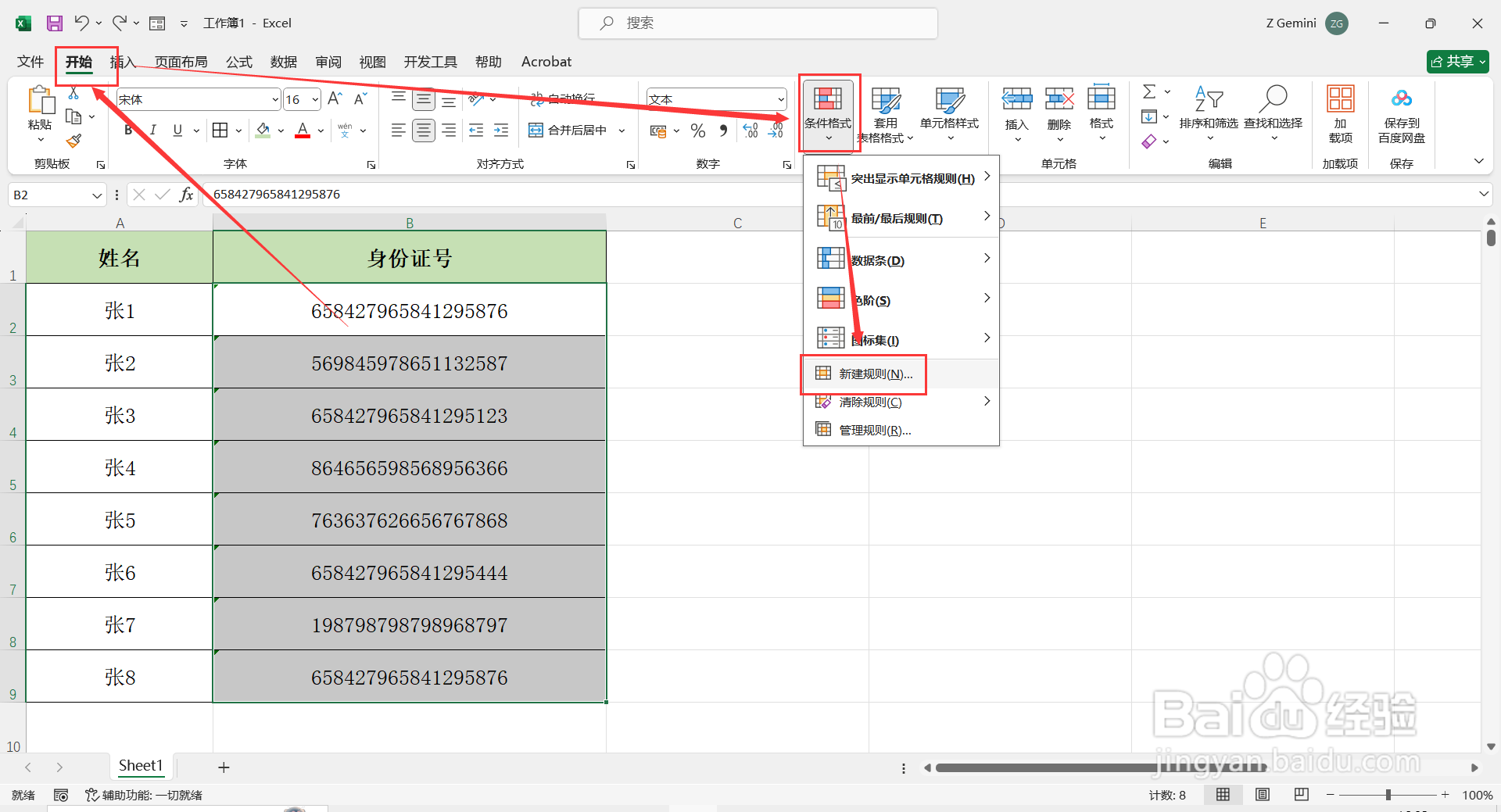The image size is (1501, 812).
Task: Apply 合并后居中 merge and center
Action: pyautogui.click(x=571, y=130)
